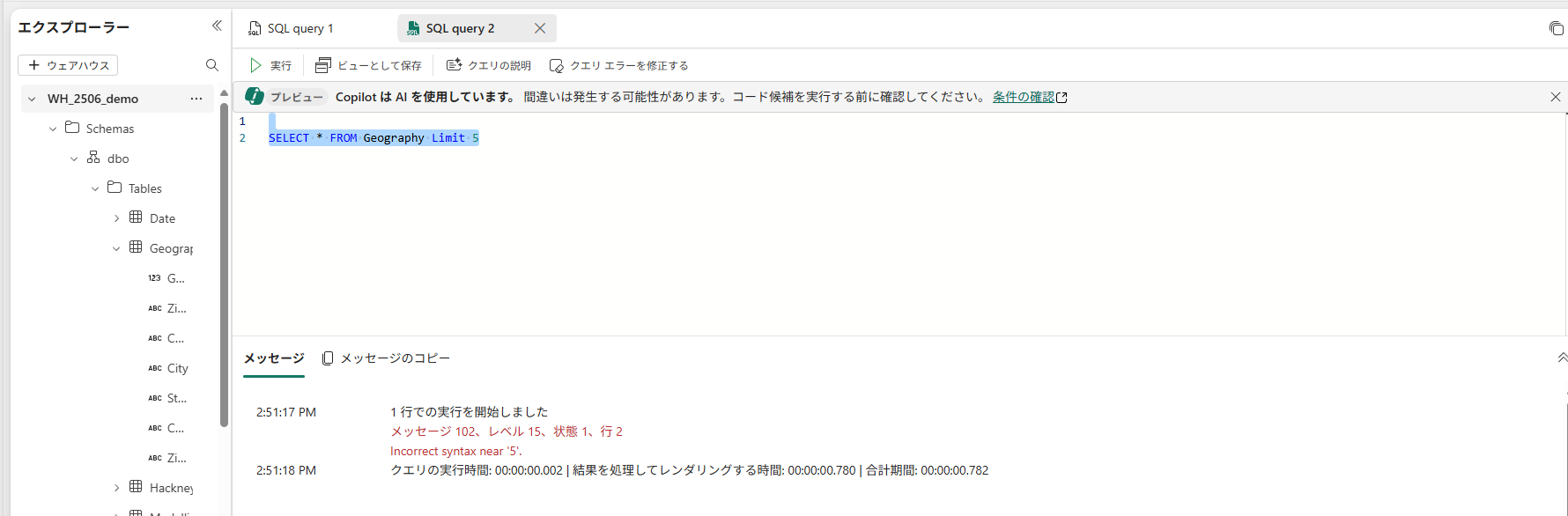
Task: Save the query as a view with ビューとして保存
Action: point(368,65)
